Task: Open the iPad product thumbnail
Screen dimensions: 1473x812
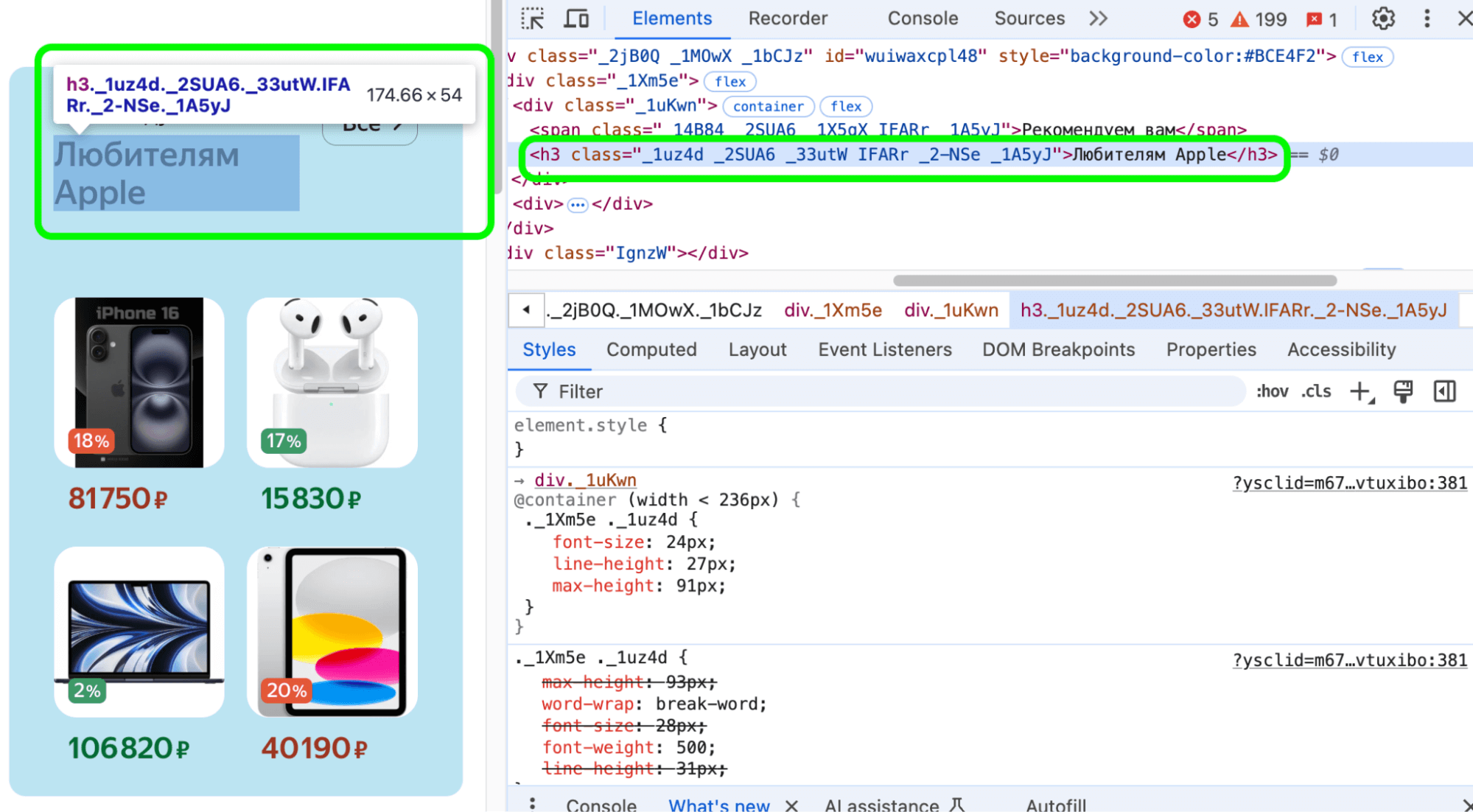Action: pos(332,631)
